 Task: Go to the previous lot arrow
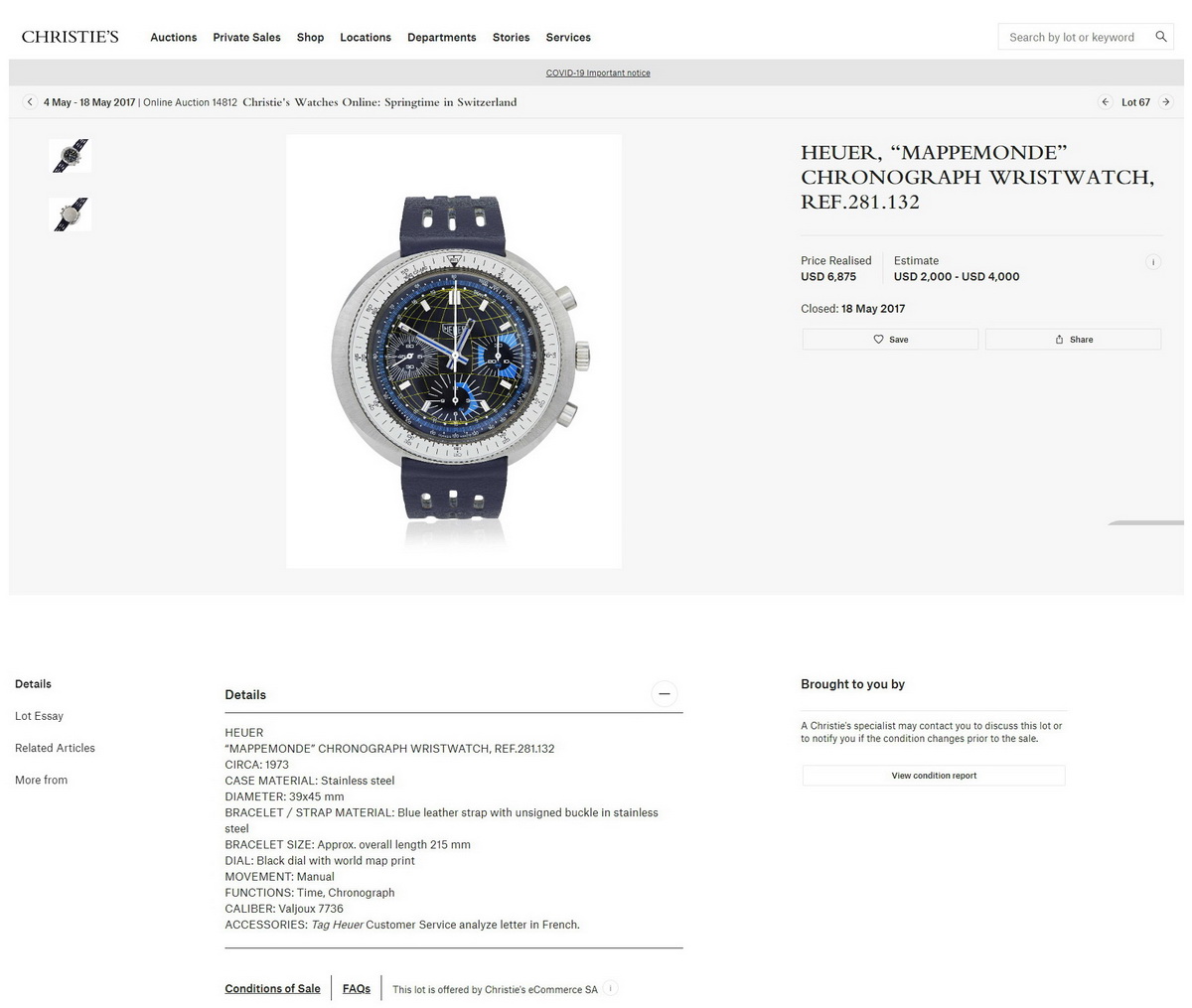tap(1105, 102)
